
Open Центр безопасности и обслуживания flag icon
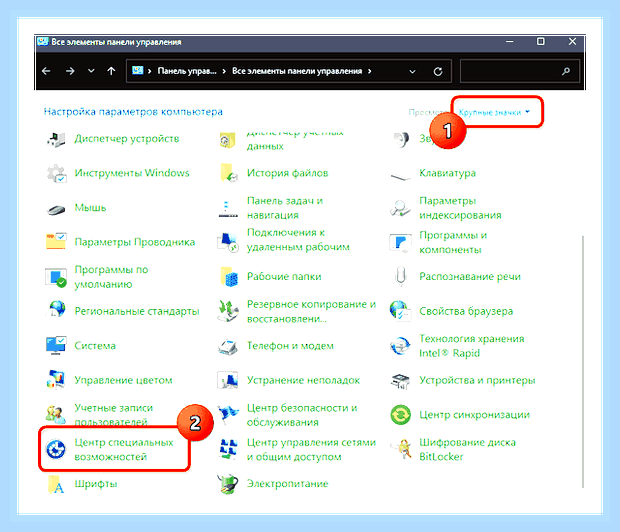[x=228, y=414]
